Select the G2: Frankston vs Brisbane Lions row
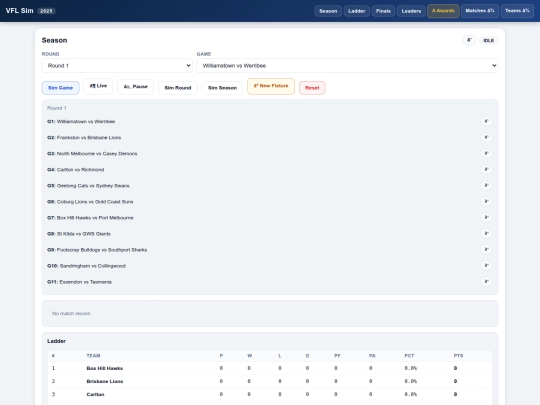 pos(270,137)
